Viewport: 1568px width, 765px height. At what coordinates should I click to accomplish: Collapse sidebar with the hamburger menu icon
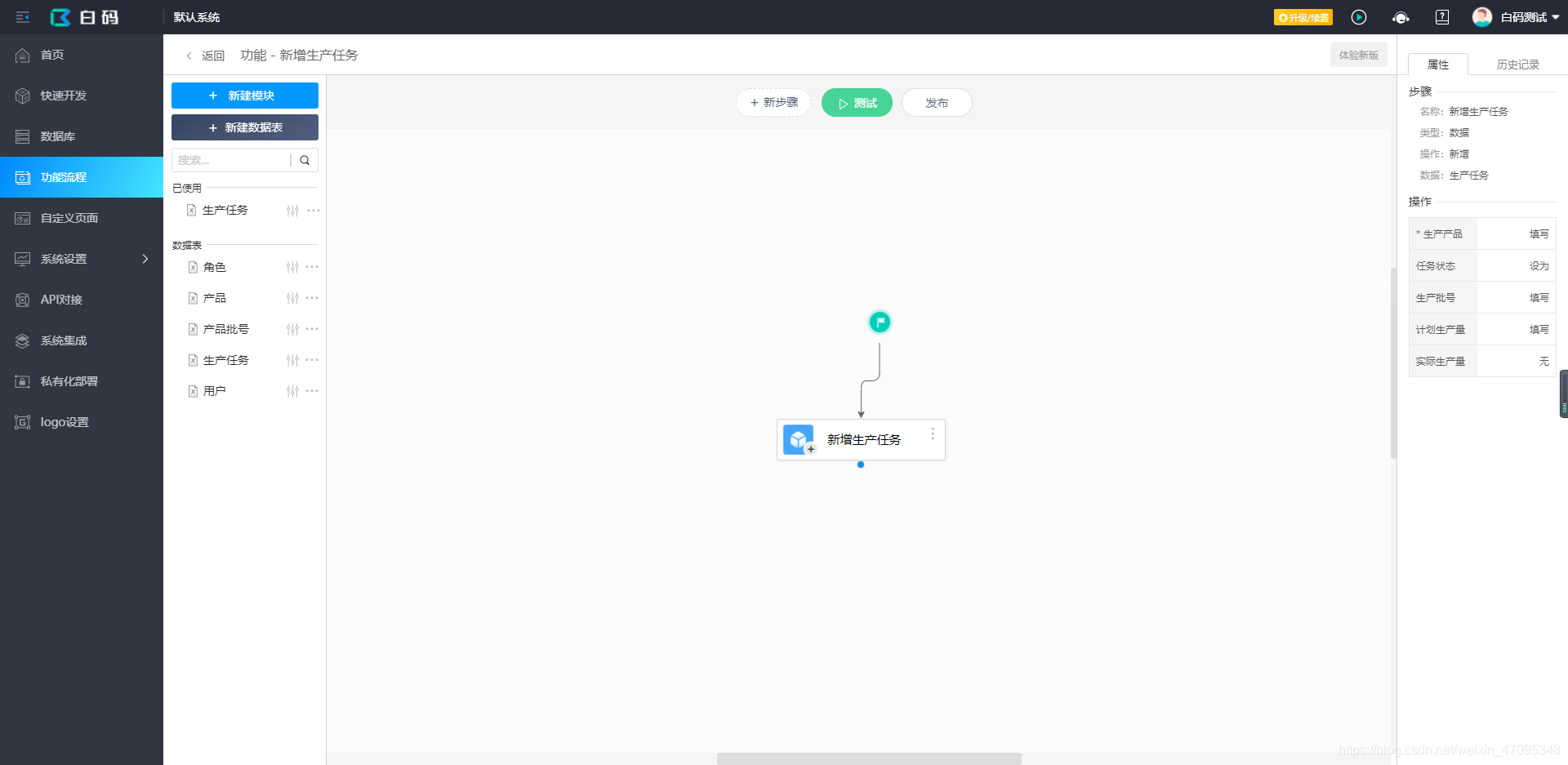point(23,17)
